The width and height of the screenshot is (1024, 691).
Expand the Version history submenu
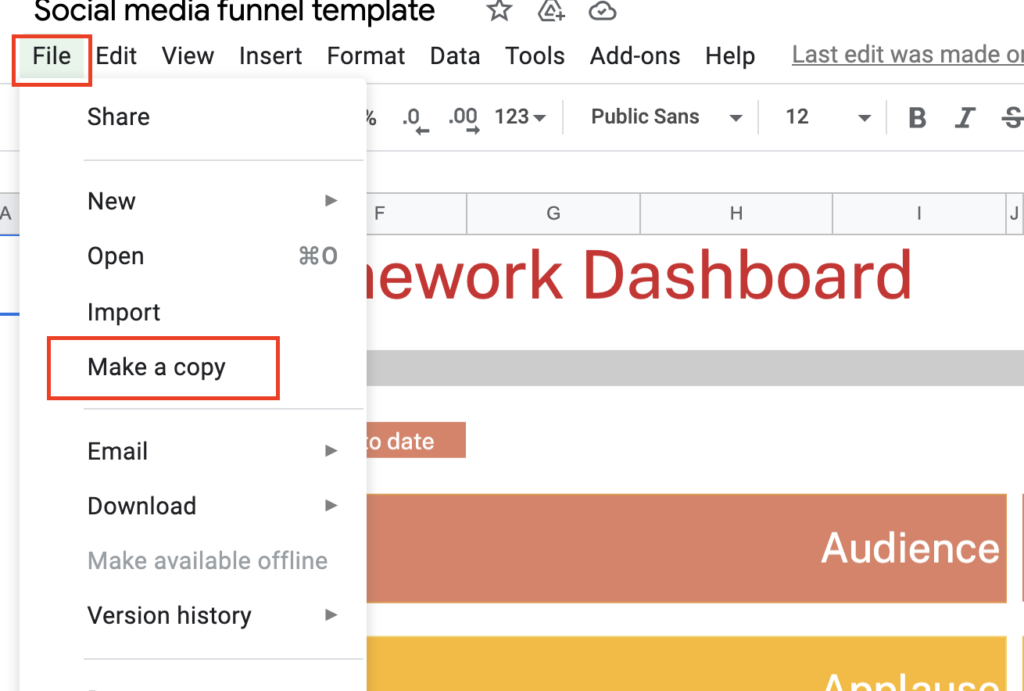click(212, 615)
